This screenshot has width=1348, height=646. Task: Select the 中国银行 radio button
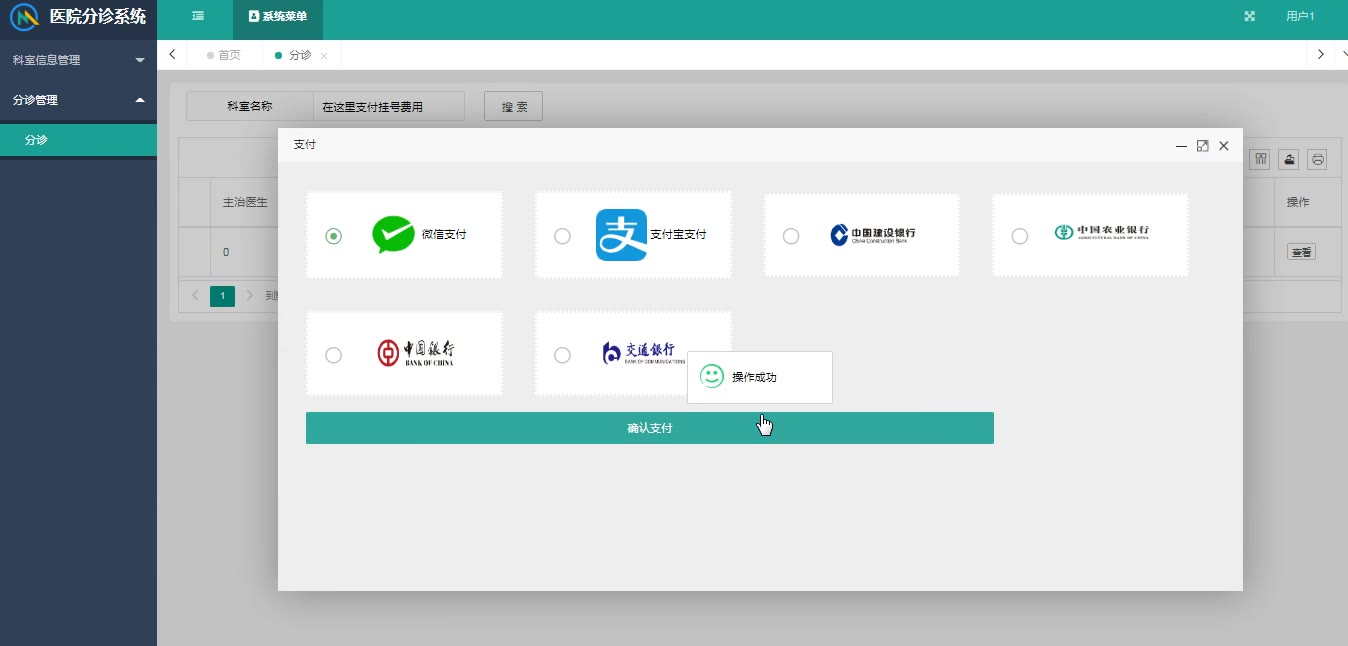[x=334, y=355]
